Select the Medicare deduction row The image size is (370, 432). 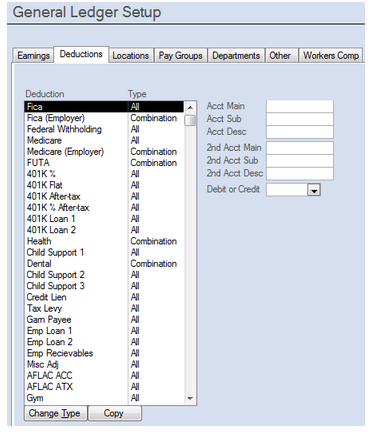pos(104,140)
